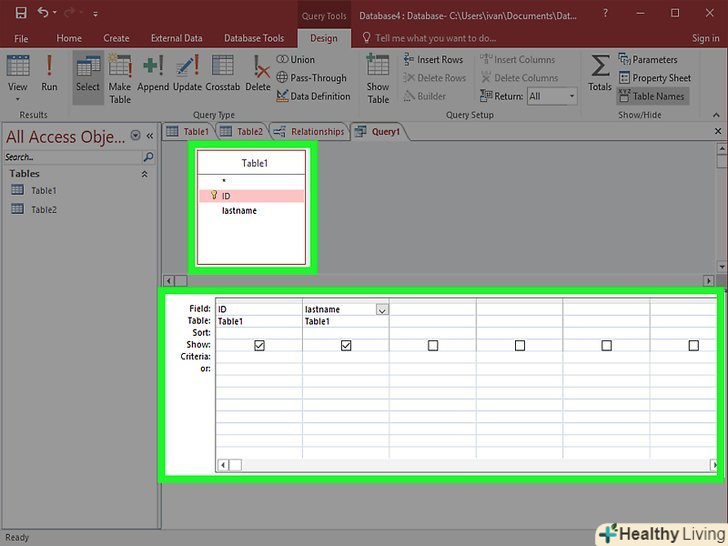Toggle the Totals row icon

(600, 73)
